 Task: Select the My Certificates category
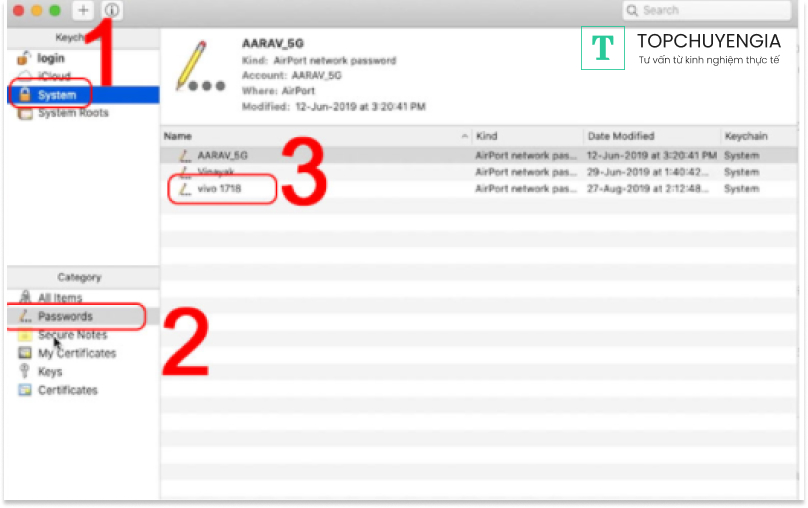[76, 353]
